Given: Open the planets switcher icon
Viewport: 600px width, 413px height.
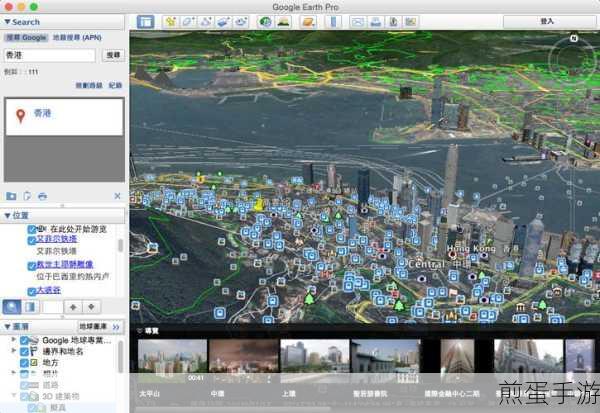Looking at the screenshot, I should 308,22.
